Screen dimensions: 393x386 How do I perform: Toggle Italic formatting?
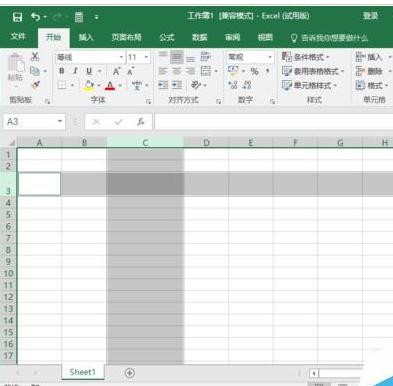75,71
